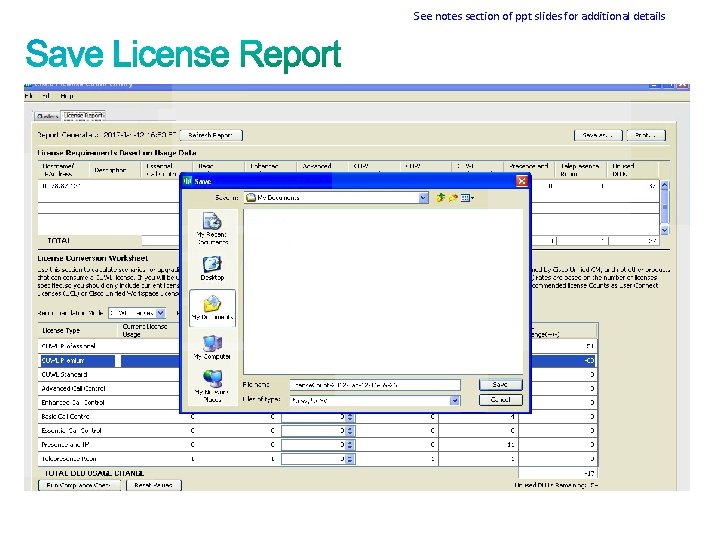Image resolution: width=720 pixels, height=540 pixels.
Task: Open the Help menu
Action: click(x=67, y=96)
